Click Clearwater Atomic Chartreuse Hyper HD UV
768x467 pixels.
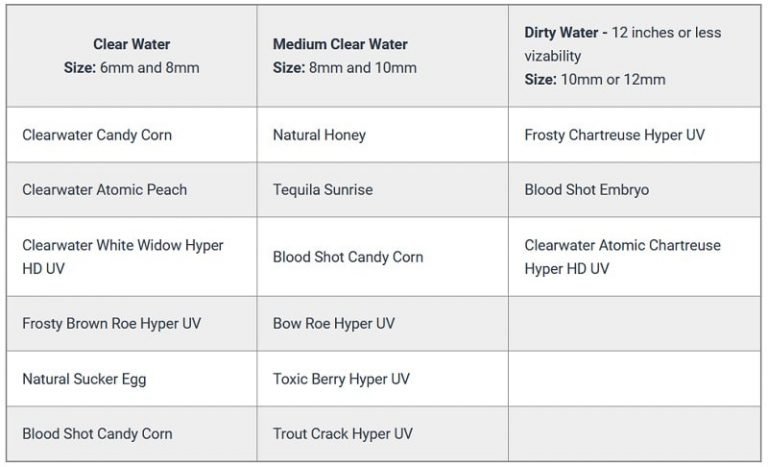[622, 257]
